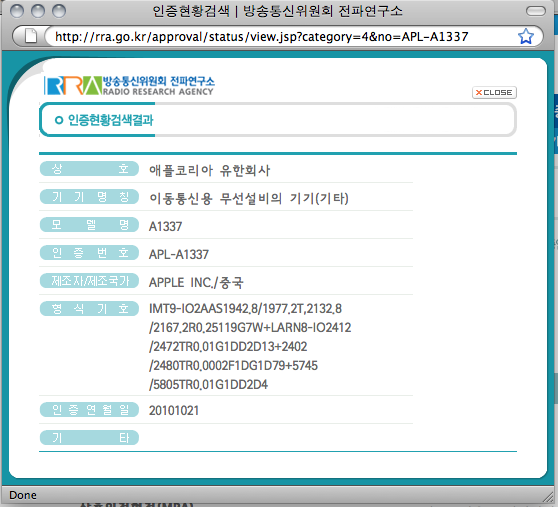This screenshot has width=558, height=507.
Task: Close the popup with the CLOSE button
Action: (494, 93)
